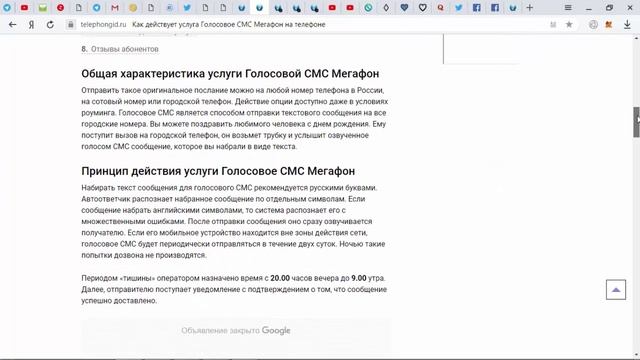Click the telephongid.ru domain in address bar
This screenshot has height=360, width=640.
tap(103, 24)
